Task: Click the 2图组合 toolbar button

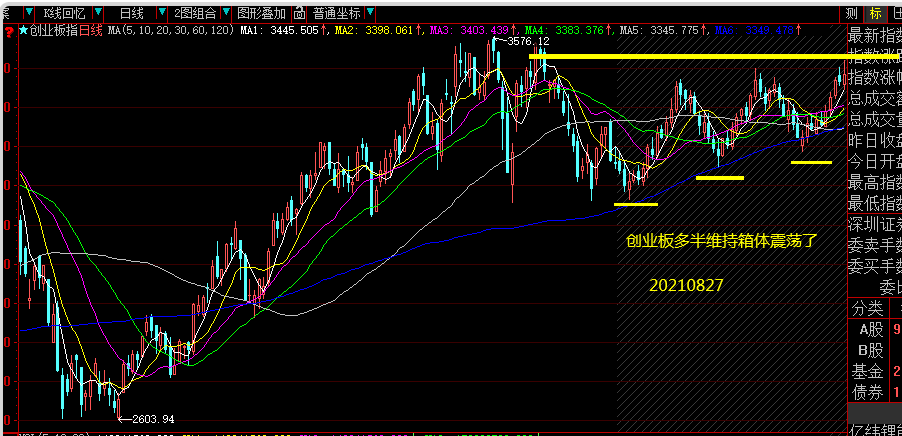Action: (x=196, y=12)
